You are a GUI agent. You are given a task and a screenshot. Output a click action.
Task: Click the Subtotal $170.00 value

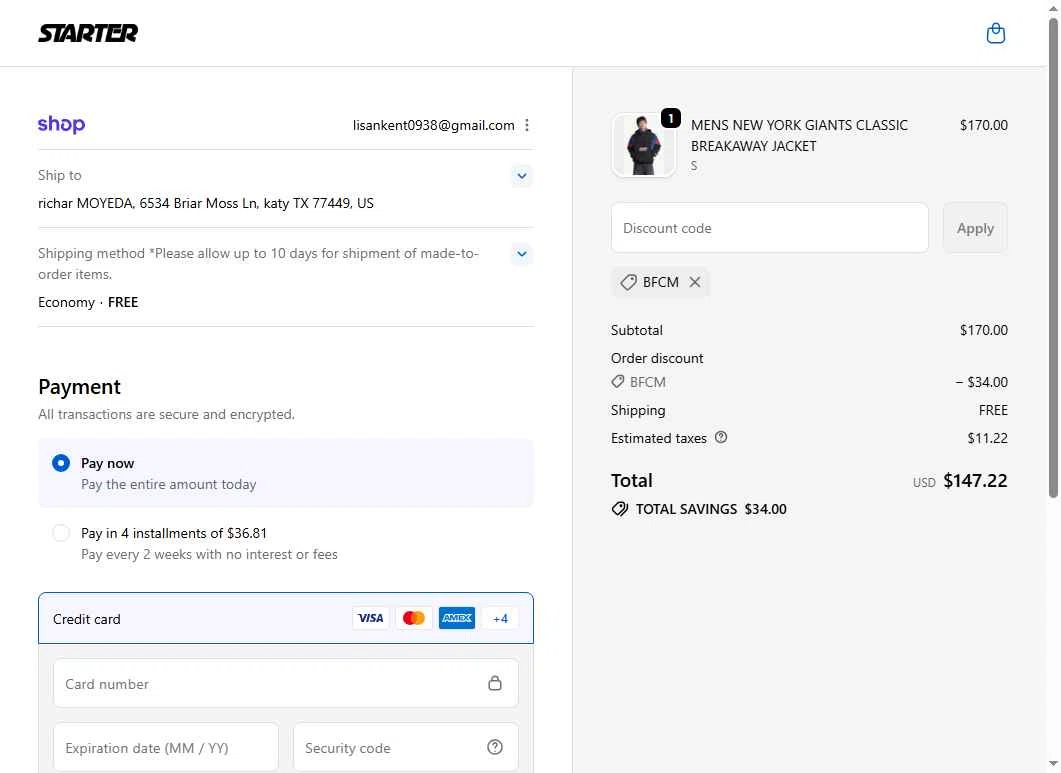click(x=983, y=330)
